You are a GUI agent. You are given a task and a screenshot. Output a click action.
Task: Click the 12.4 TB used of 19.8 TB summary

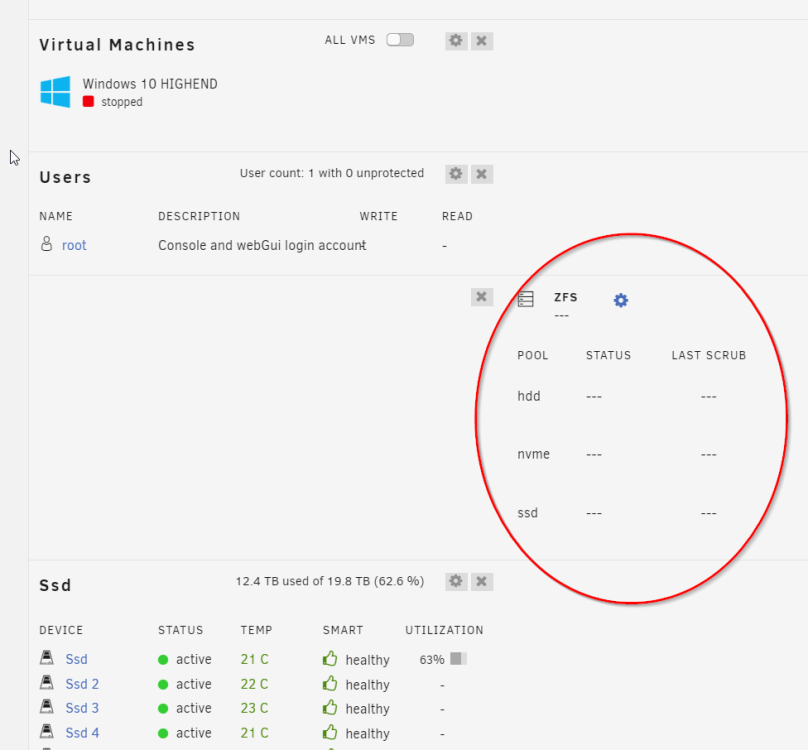(x=330, y=581)
